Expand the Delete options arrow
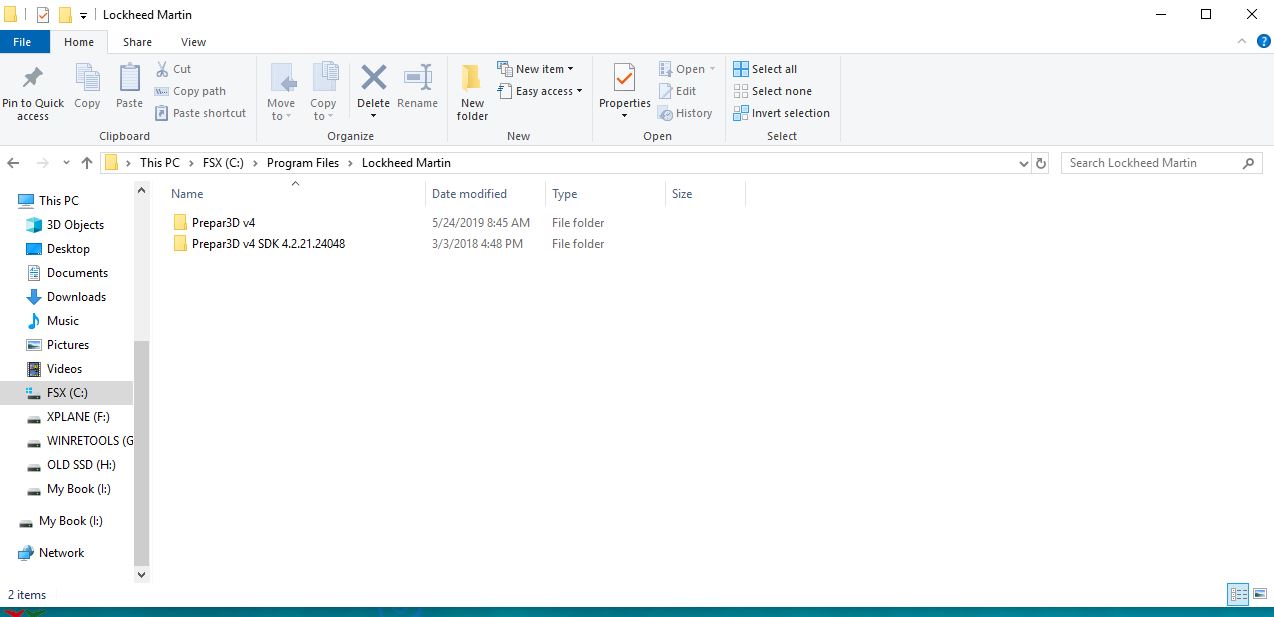The image size is (1274, 617). point(373,116)
